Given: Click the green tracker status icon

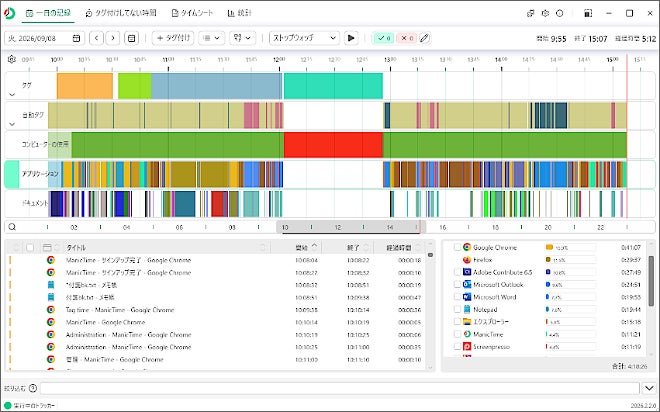Looking at the screenshot, I should [7, 406].
